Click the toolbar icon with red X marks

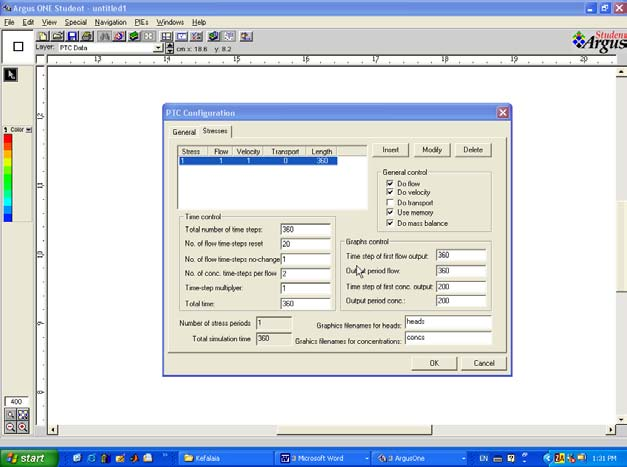click(x=196, y=36)
